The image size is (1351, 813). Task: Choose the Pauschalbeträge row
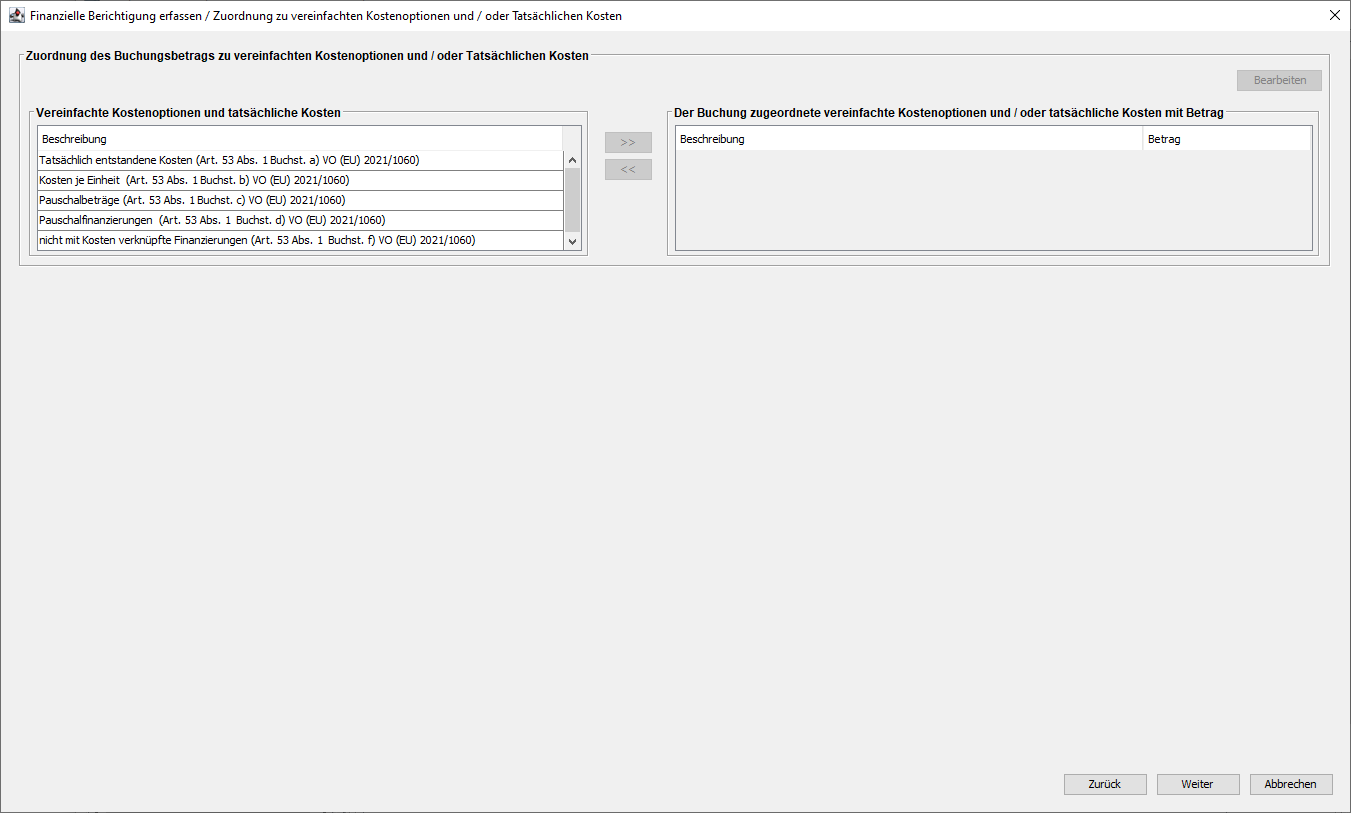pos(300,200)
